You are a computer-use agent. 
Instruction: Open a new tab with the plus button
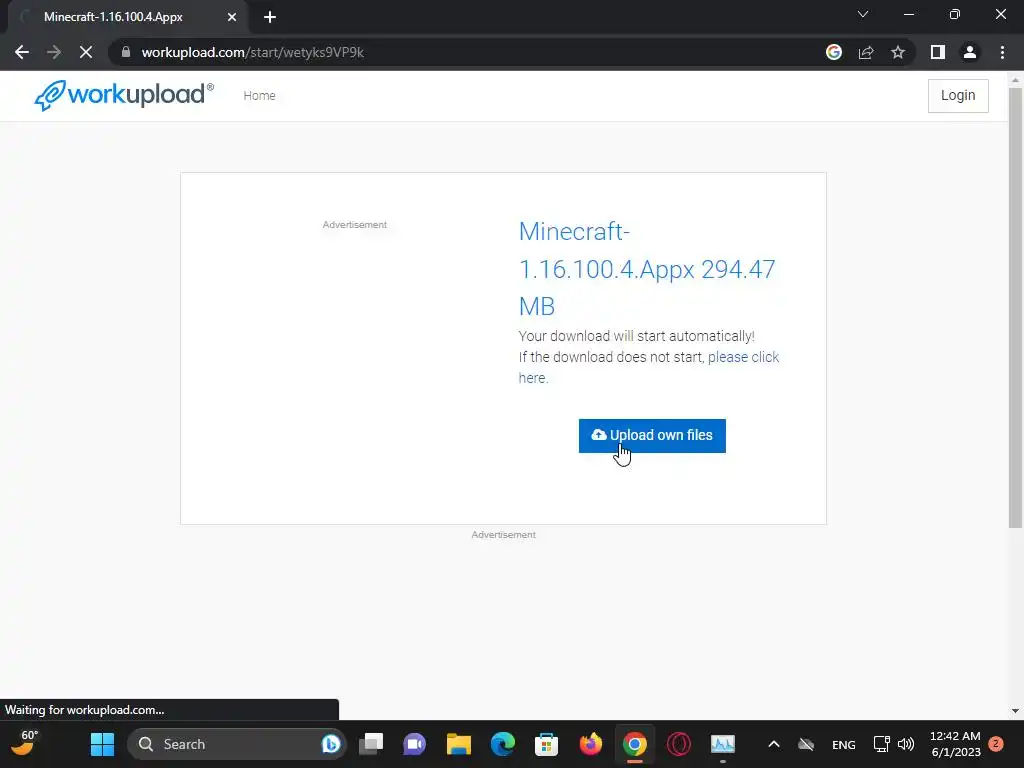coord(270,17)
